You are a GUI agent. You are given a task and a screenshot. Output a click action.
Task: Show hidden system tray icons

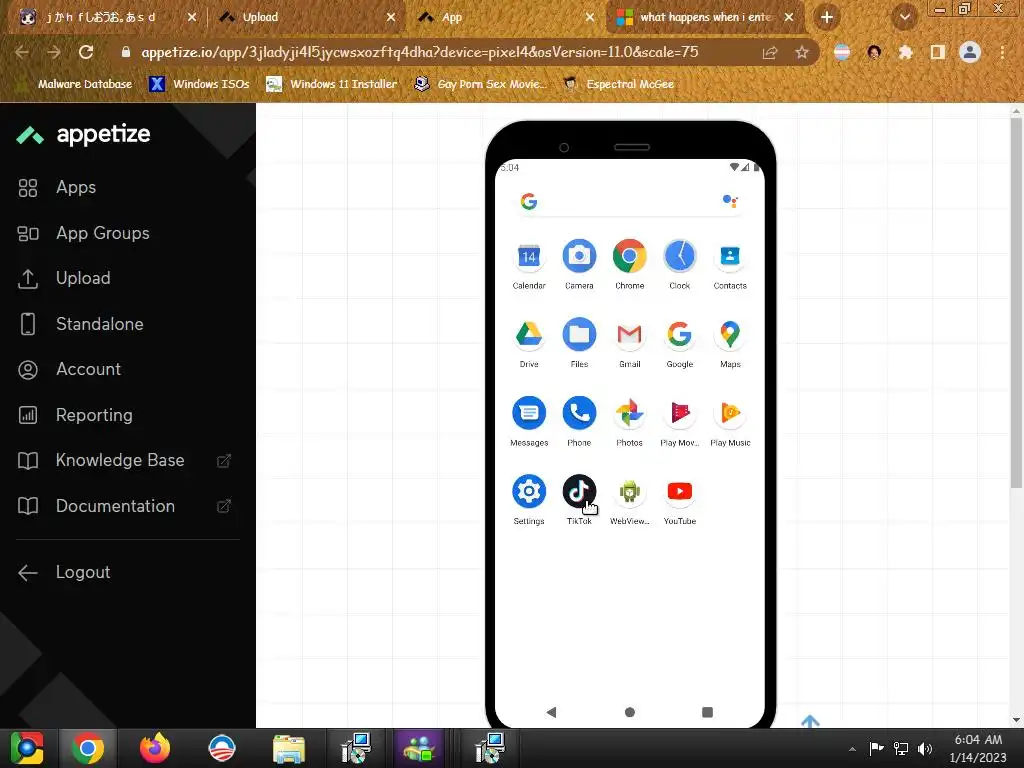[x=852, y=749]
